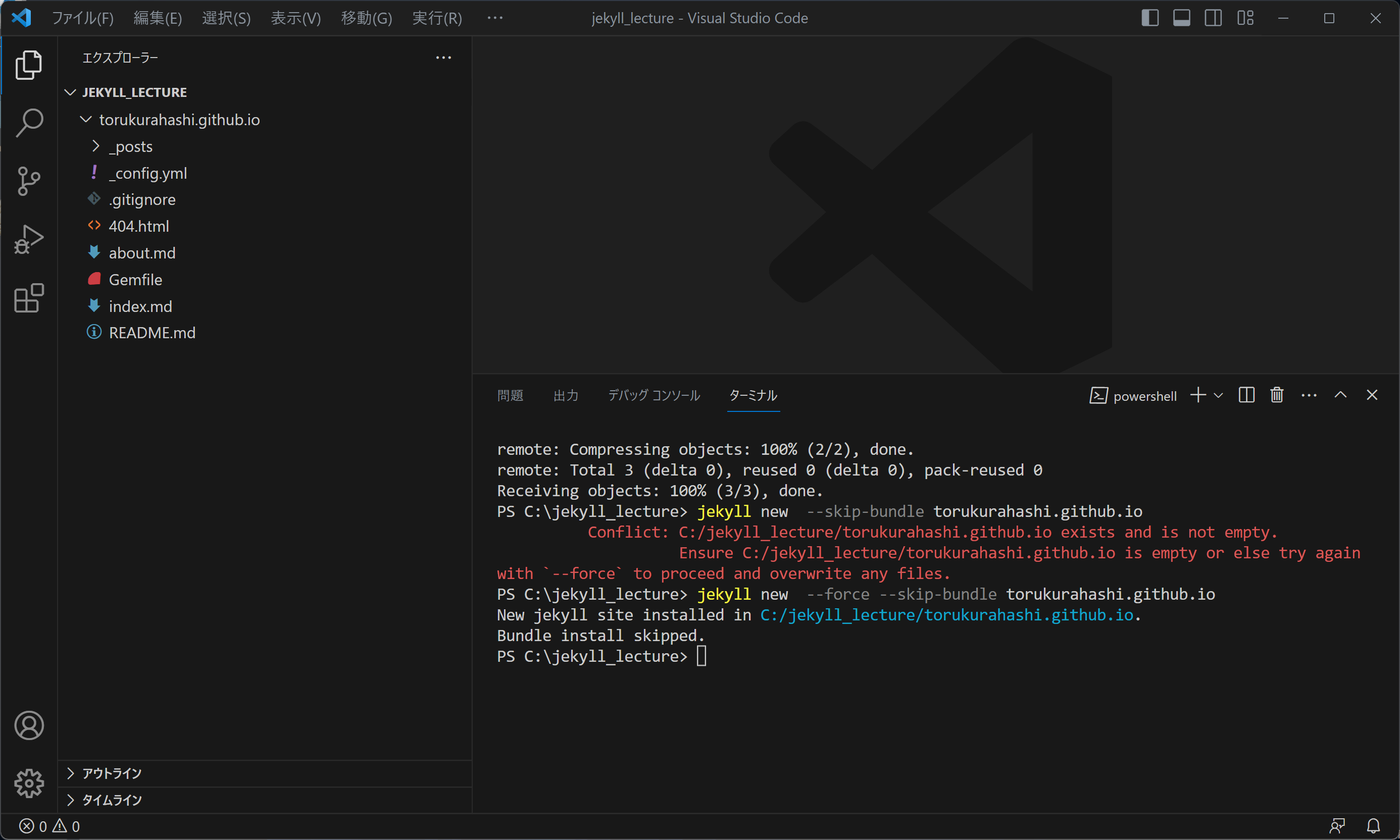
Task: Click the warnings count in status bar
Action: point(66,826)
